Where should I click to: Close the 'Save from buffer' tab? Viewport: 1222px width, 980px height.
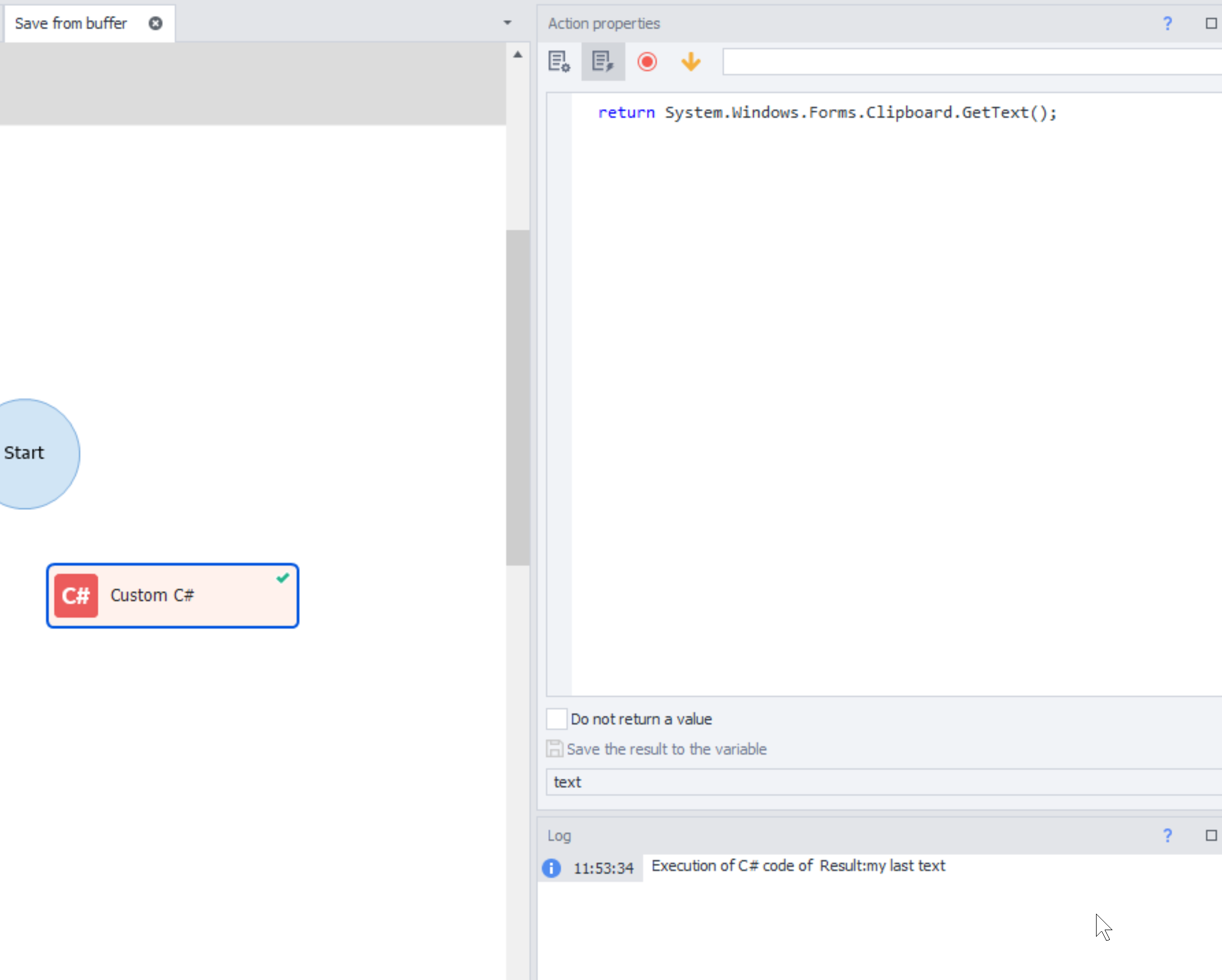coord(156,23)
